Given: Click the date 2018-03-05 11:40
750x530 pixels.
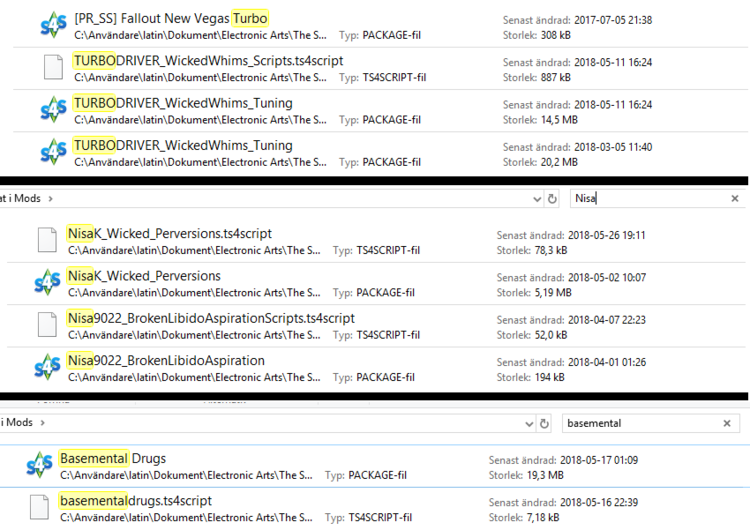Looking at the screenshot, I should [613, 147].
